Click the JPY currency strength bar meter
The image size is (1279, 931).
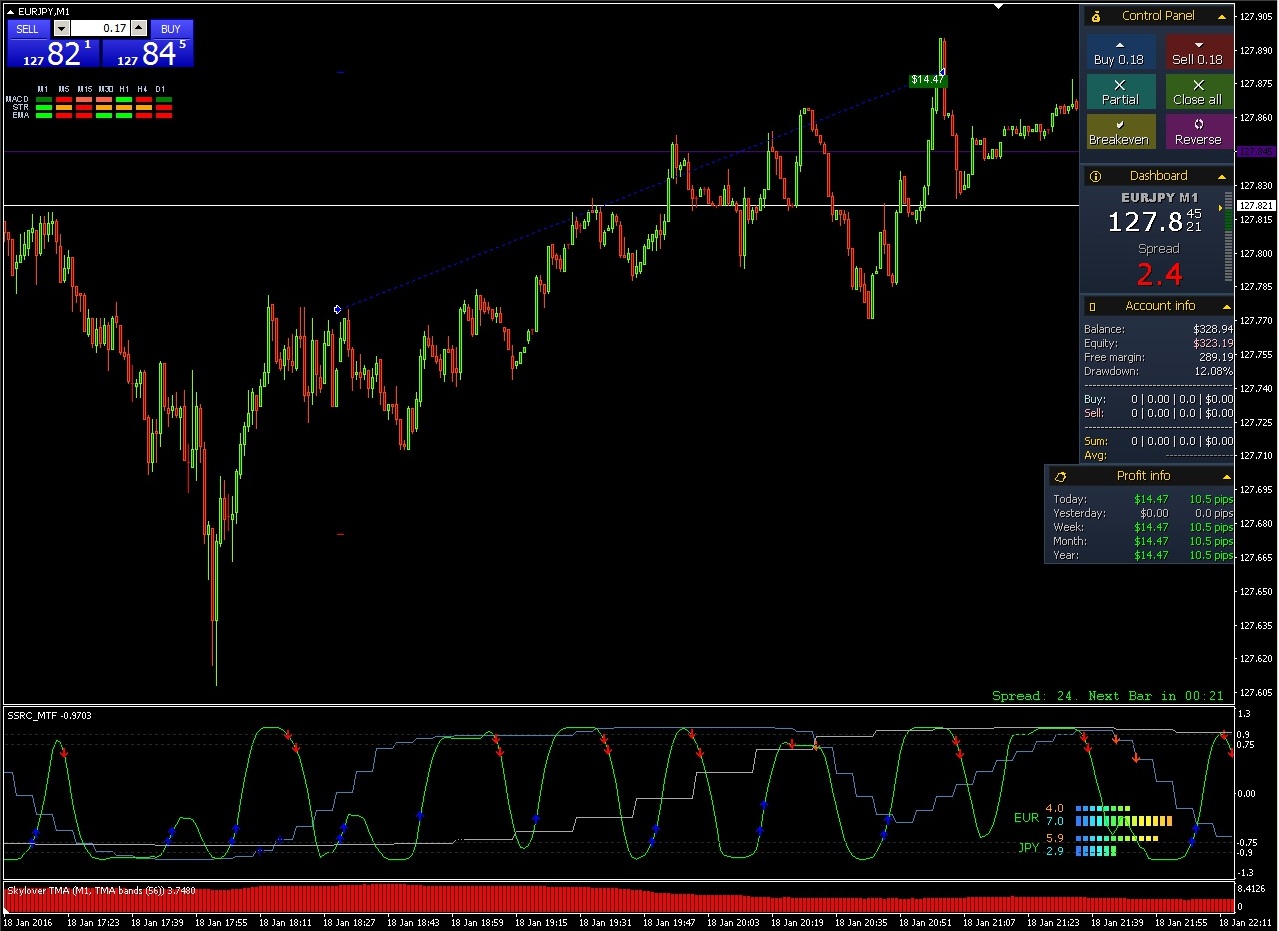pos(1117,845)
